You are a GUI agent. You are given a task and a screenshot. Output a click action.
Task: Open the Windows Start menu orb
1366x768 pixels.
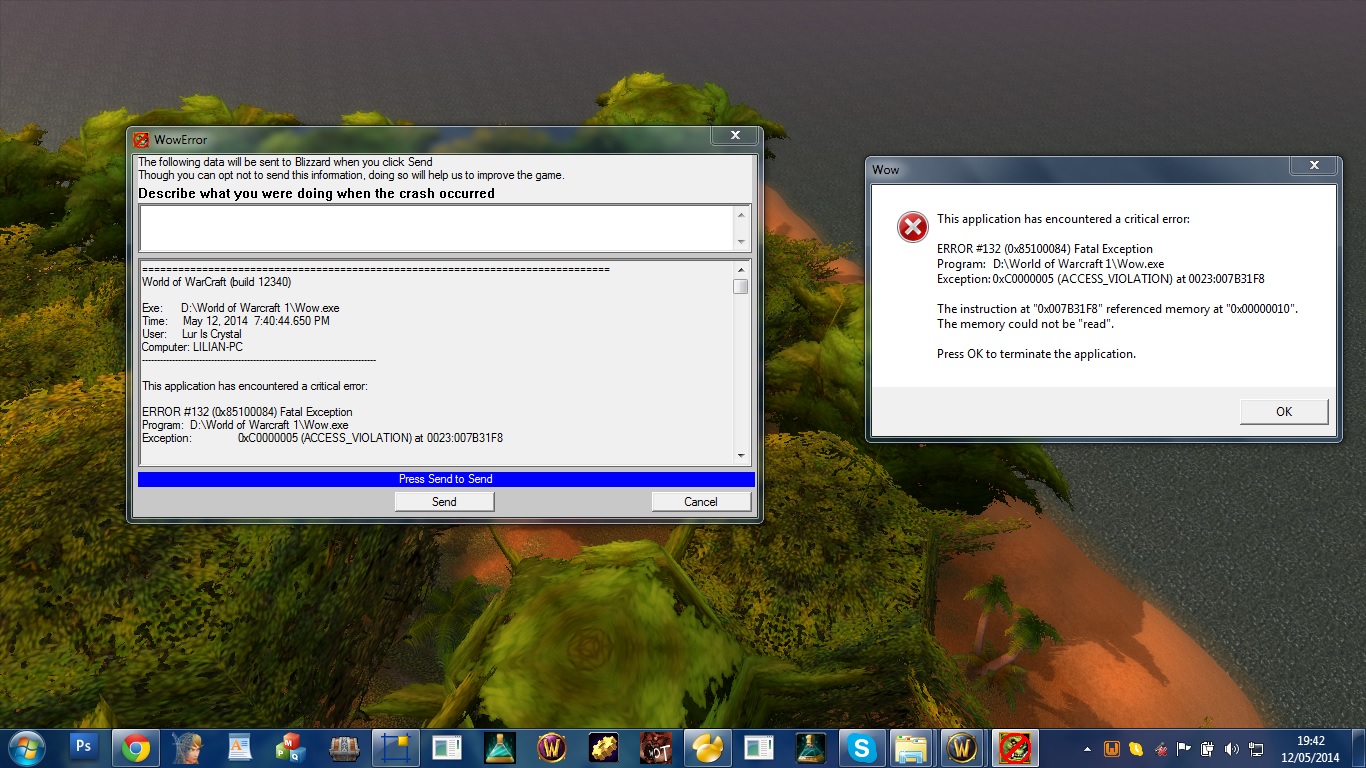click(x=26, y=747)
